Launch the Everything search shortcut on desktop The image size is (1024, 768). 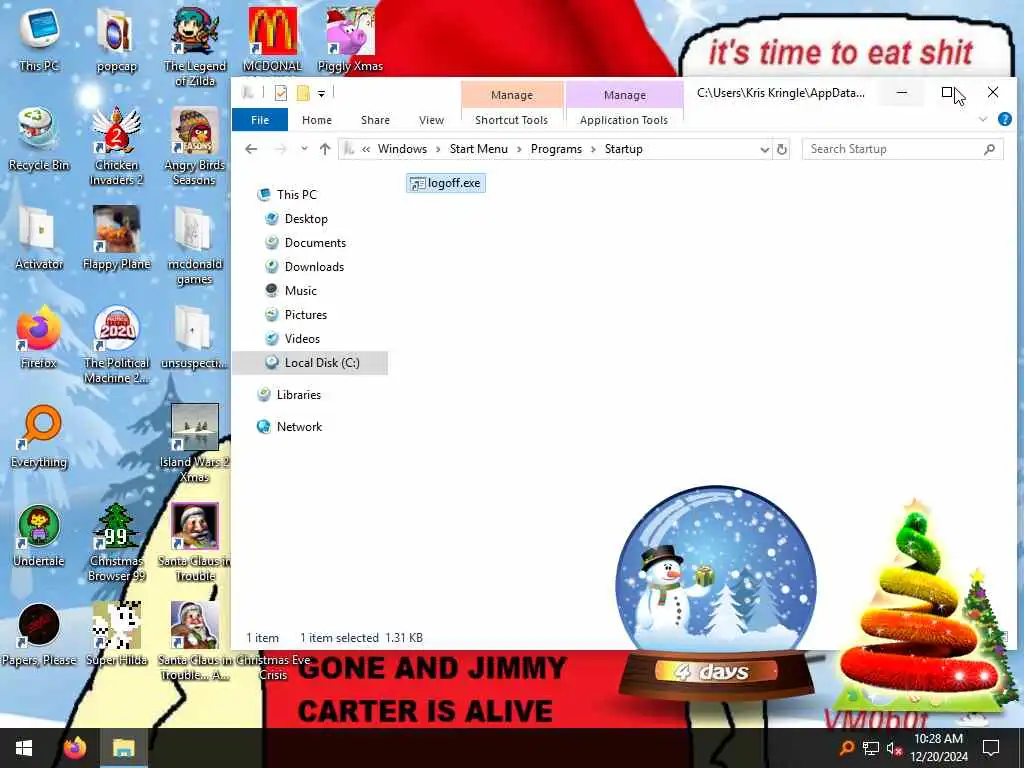pyautogui.click(x=39, y=436)
